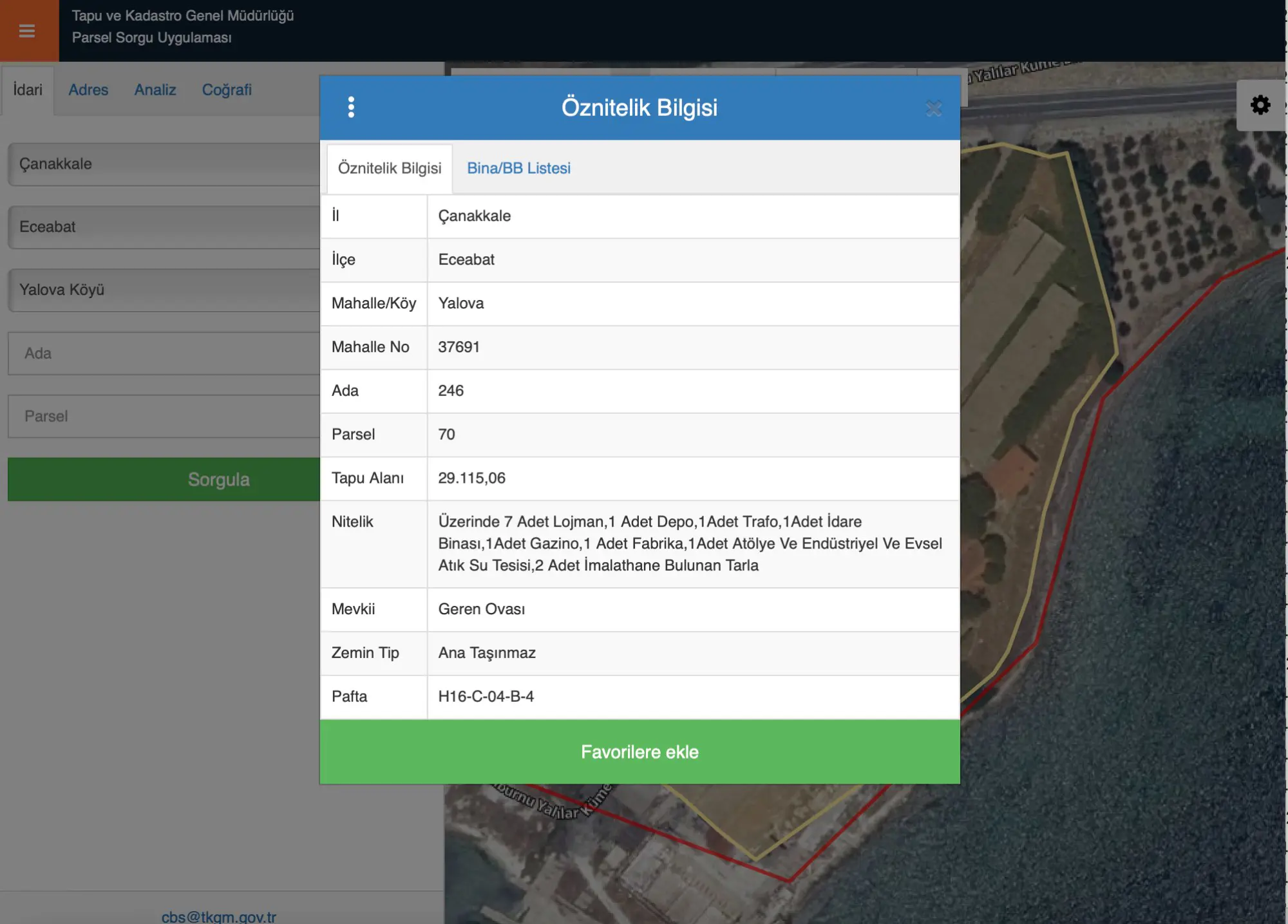Select the Parsel value 70
The image size is (1288, 924).
pyautogui.click(x=446, y=435)
